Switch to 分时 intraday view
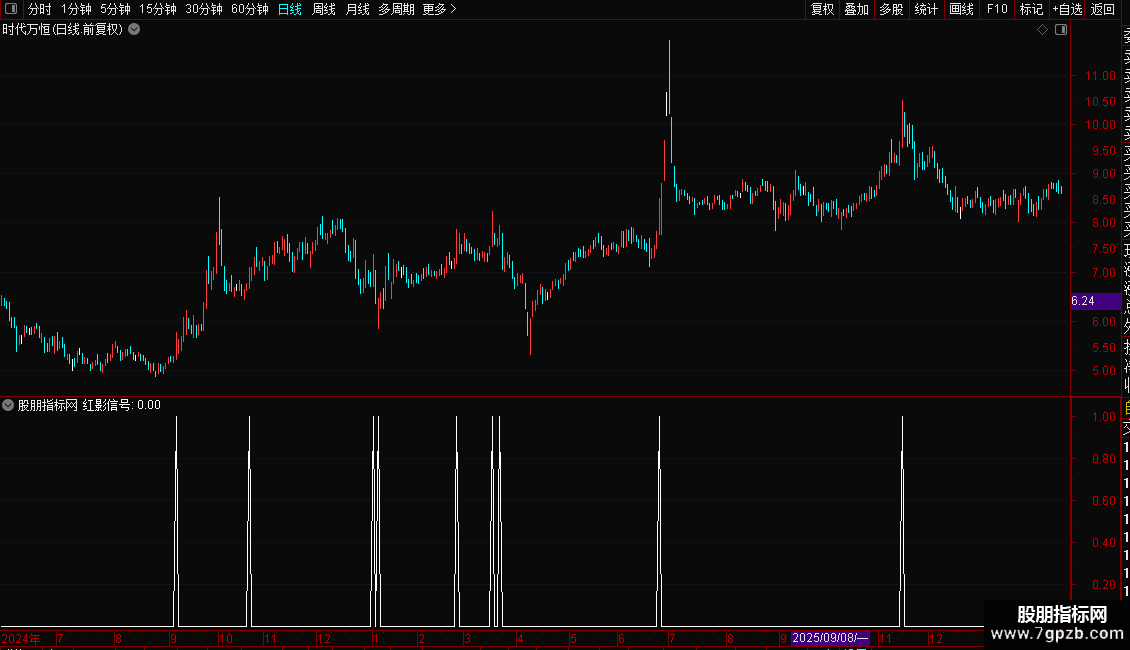The height and width of the screenshot is (650, 1130). pos(40,9)
